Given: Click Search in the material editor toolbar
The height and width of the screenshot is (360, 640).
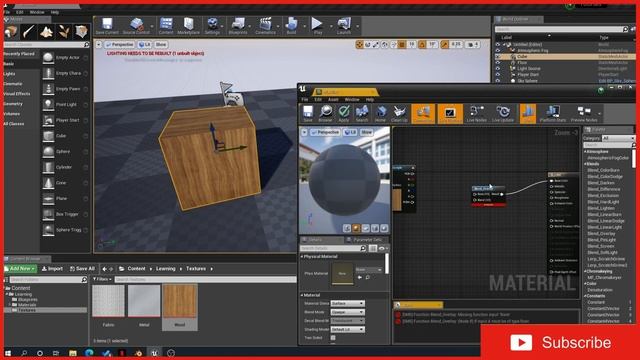Looking at the screenshot, I should coord(362,113).
